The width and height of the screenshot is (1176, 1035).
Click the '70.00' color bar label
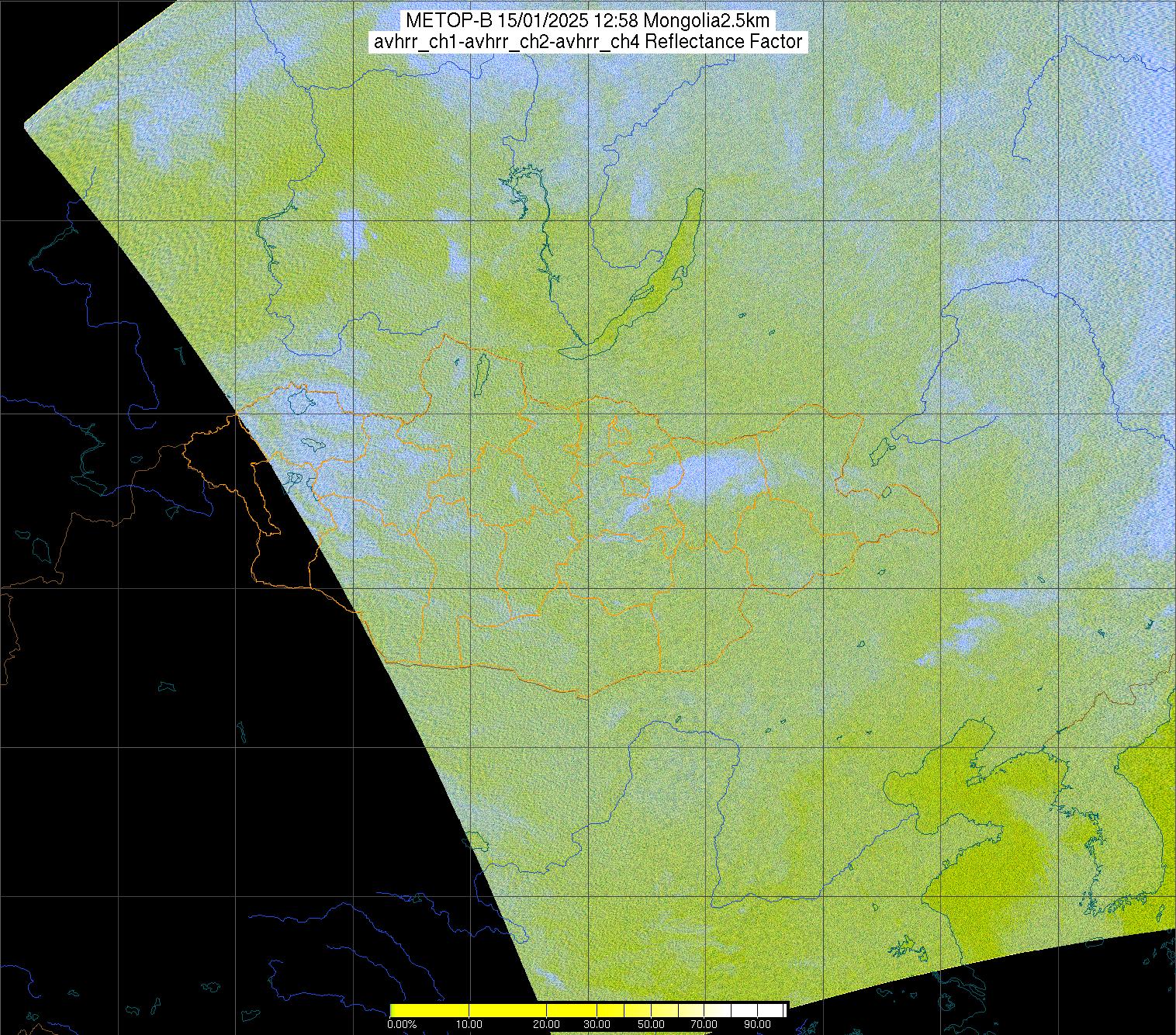[704, 1024]
